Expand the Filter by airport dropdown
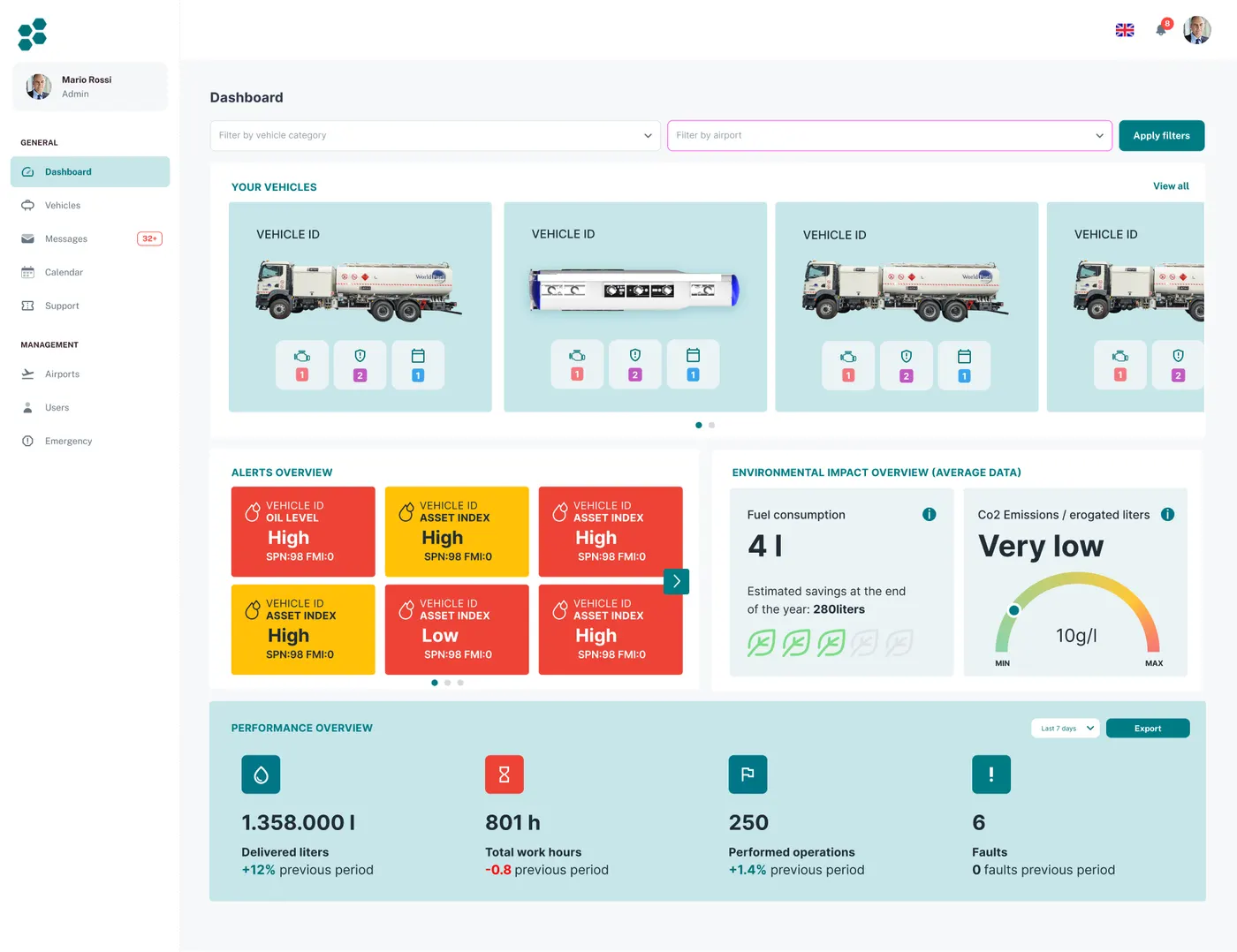Screen dimensions: 1237x952 click(890, 135)
